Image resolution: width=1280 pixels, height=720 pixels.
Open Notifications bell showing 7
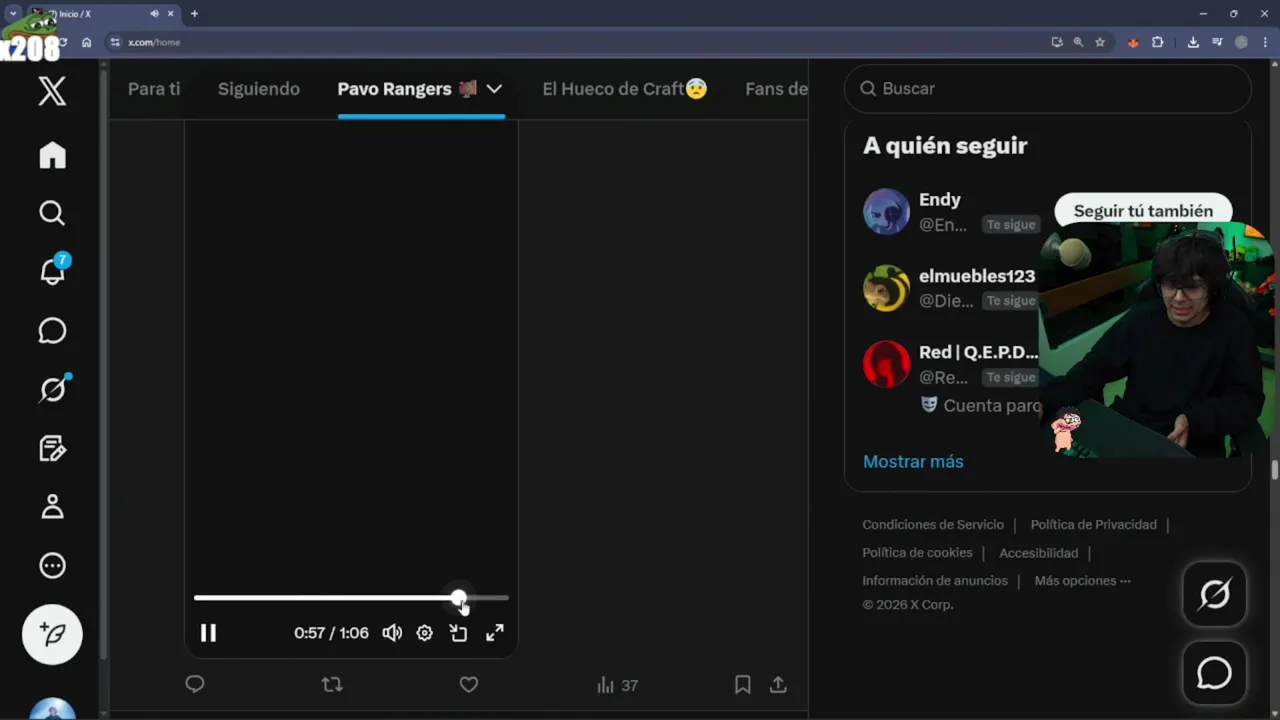52,271
